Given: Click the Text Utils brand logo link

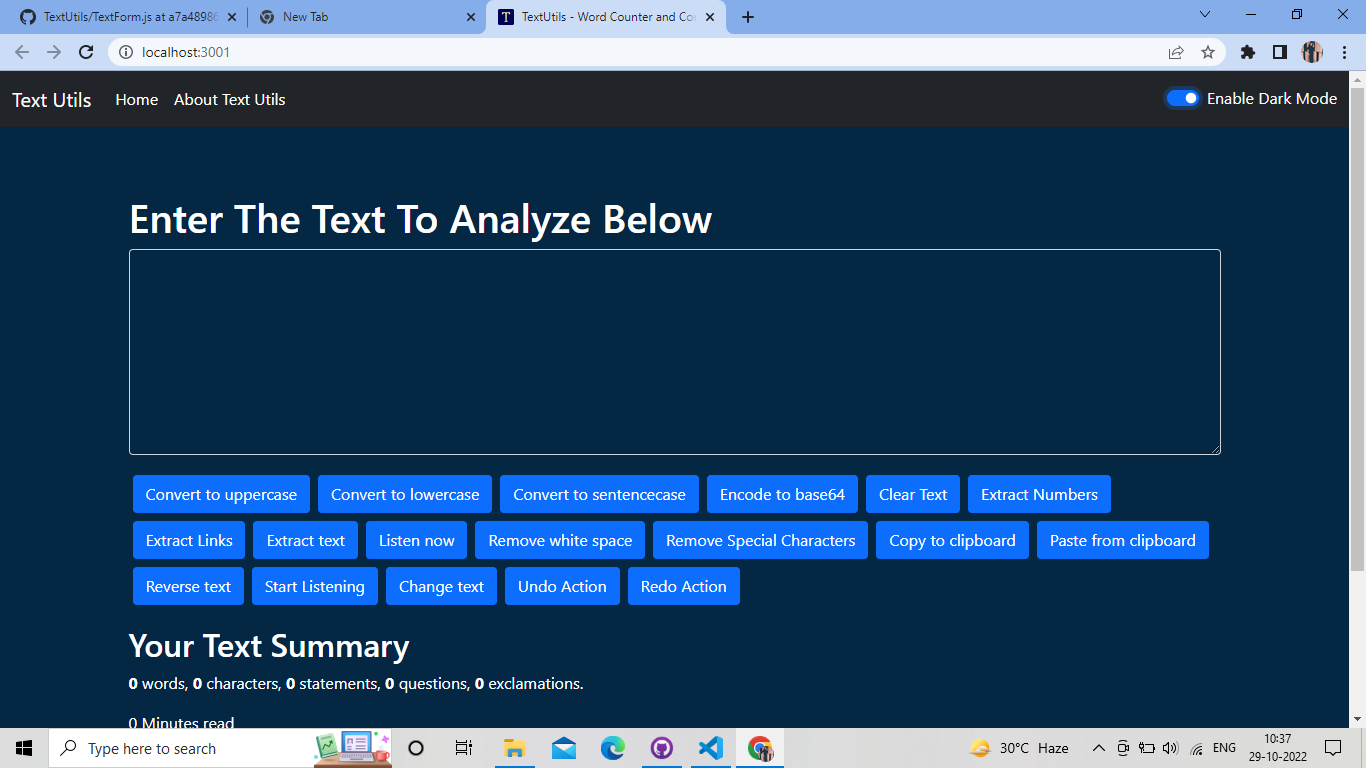Looking at the screenshot, I should click(x=52, y=100).
